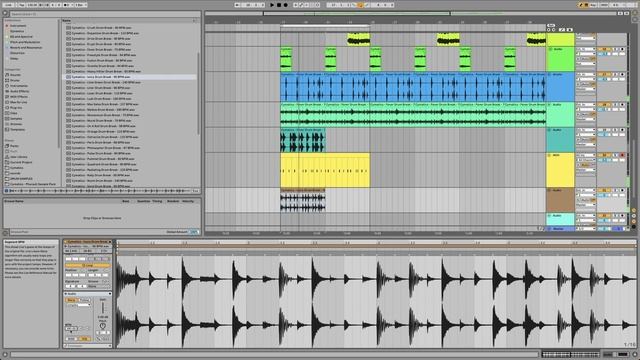Toggle browser preview headphone button
Viewport: 640px width, 360px height.
(x=6, y=191)
